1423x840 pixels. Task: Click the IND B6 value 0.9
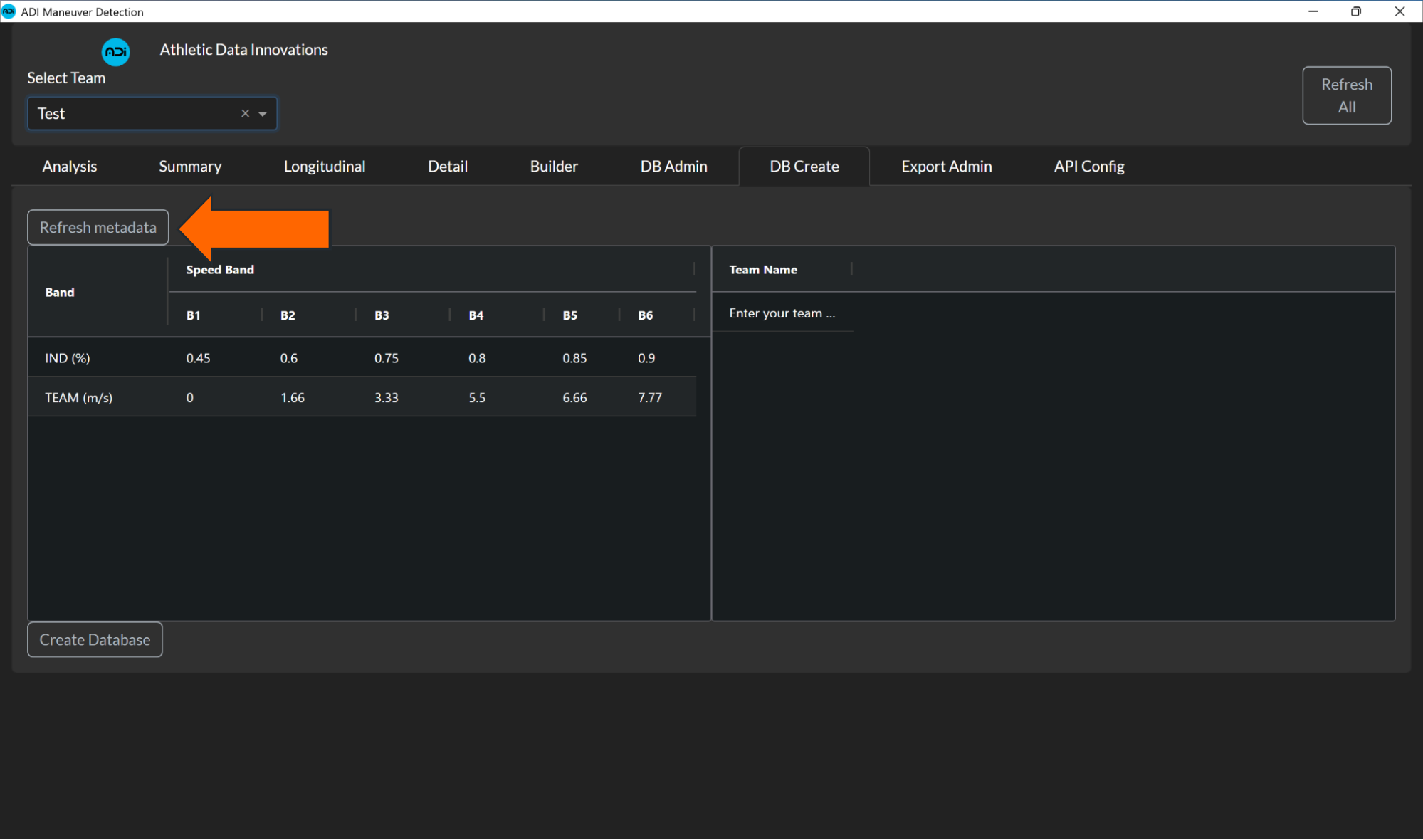pyautogui.click(x=646, y=358)
